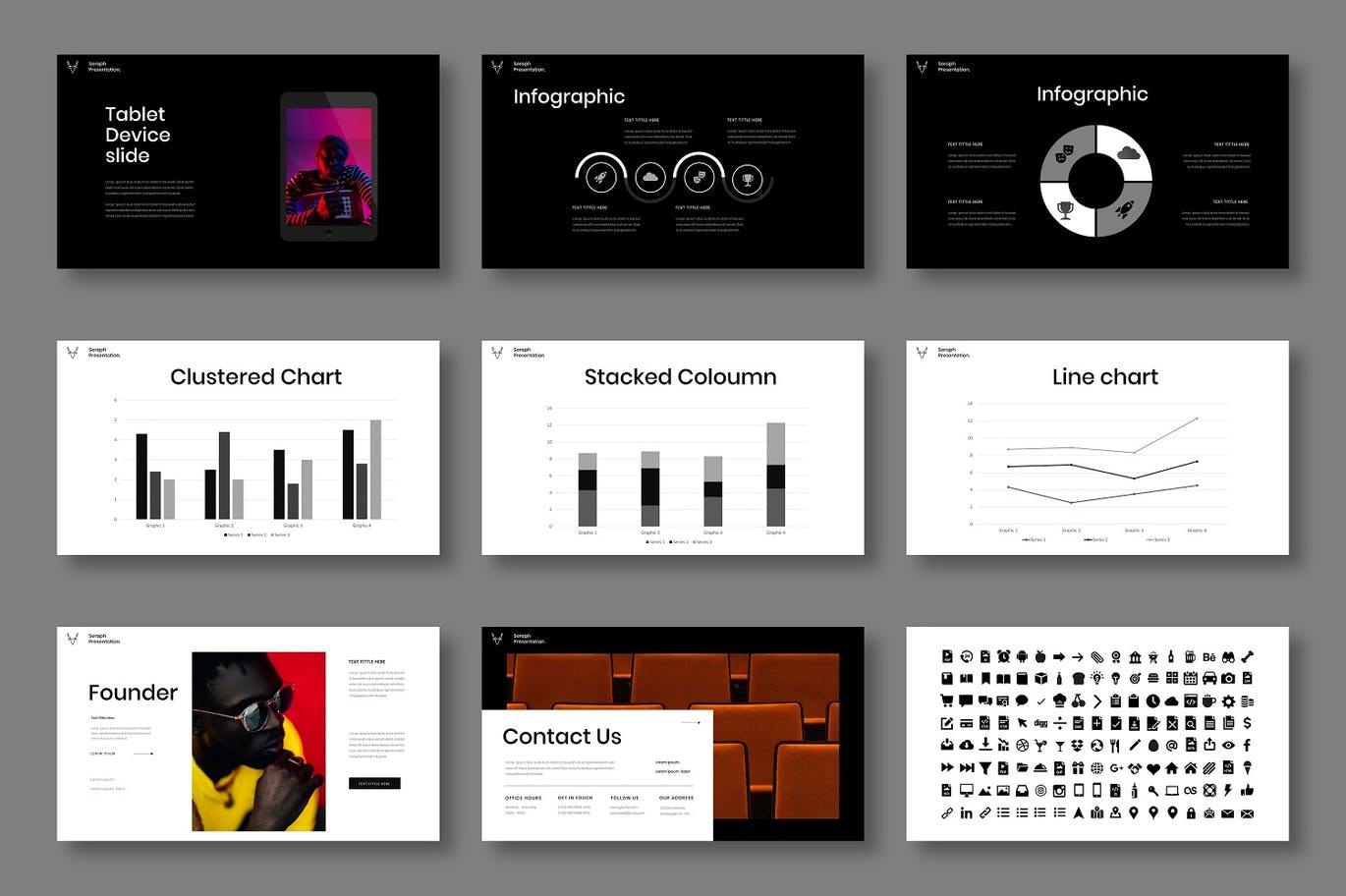Select the shopping cart icon
Screen dimensions: 1346x896
pyautogui.click(x=947, y=700)
